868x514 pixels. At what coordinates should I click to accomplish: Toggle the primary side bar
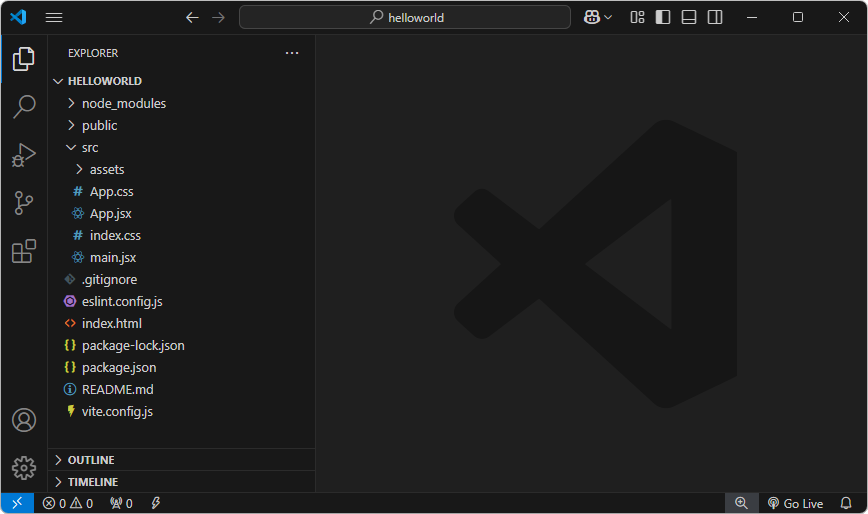(663, 17)
